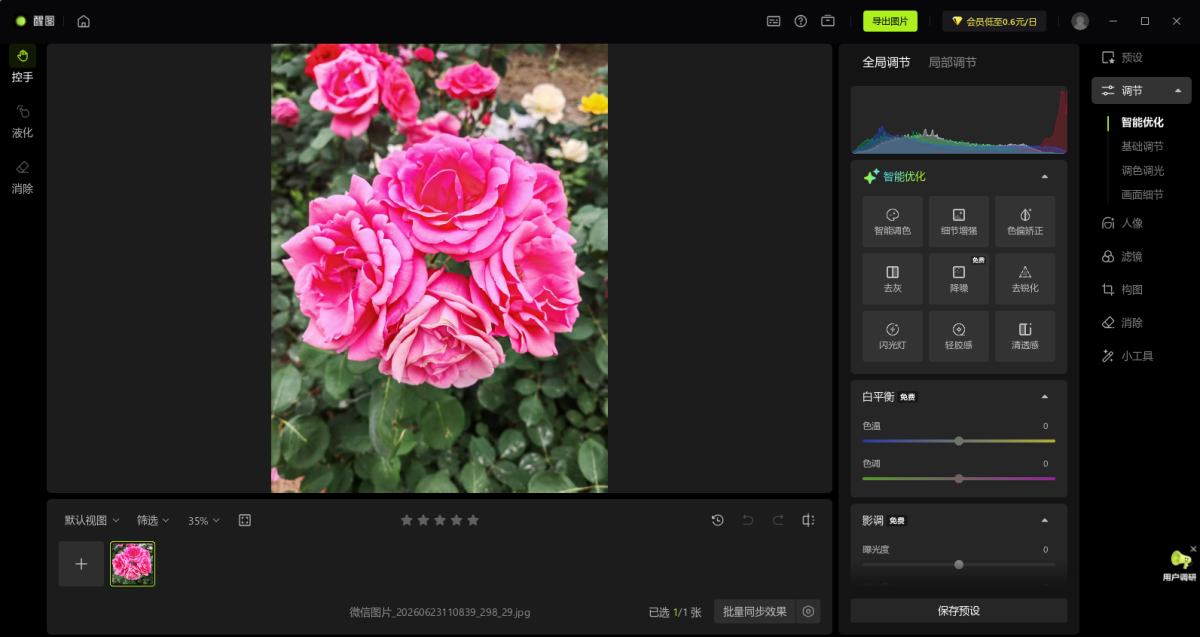Open the 35% zoom level dropdown
The width and height of the screenshot is (1200, 637).
point(204,520)
